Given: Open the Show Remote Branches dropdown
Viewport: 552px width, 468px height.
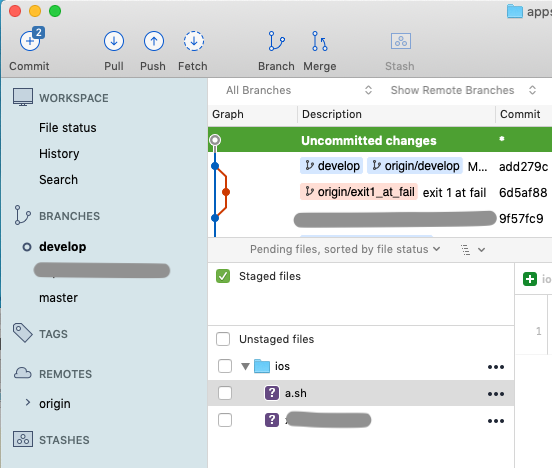Looking at the screenshot, I should point(463,90).
